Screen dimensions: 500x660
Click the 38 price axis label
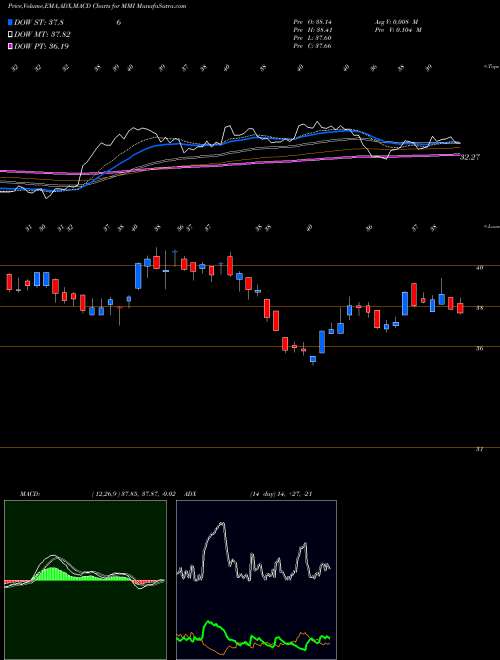(x=480, y=308)
